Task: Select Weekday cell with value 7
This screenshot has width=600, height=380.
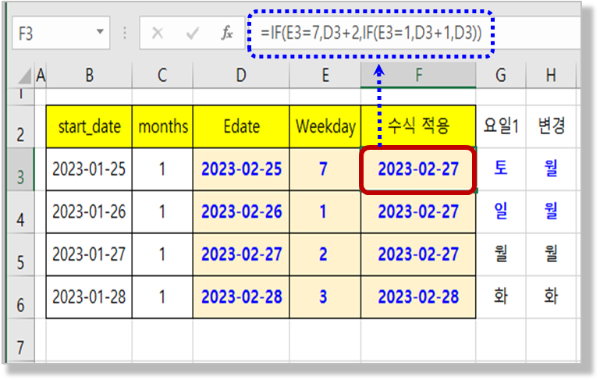Action: [325, 169]
